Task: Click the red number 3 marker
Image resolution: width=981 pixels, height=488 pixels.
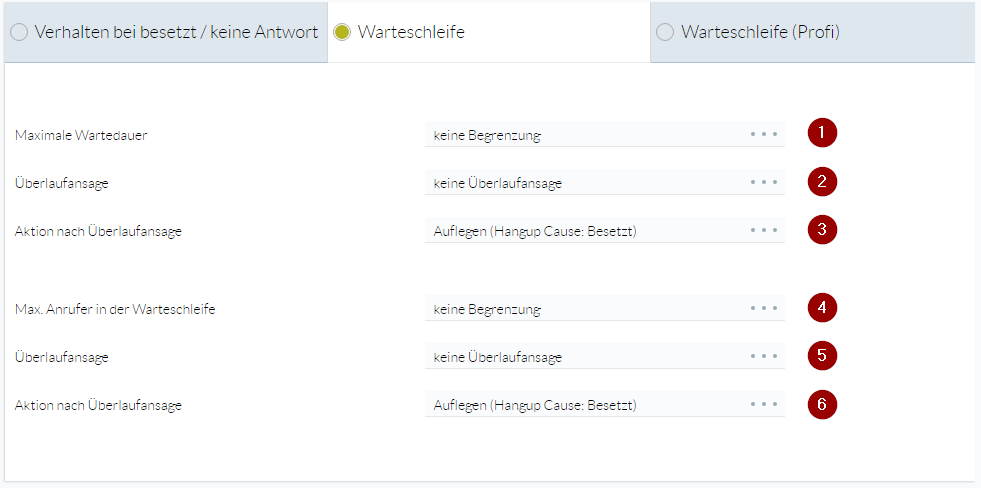Action: pos(822,229)
